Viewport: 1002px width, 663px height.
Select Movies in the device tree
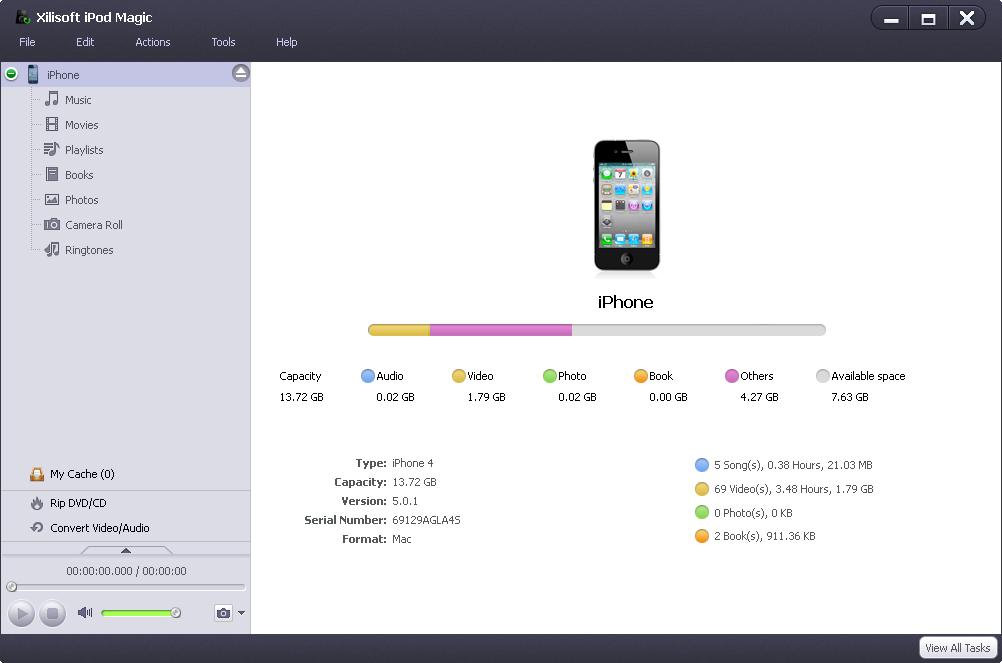pyautogui.click(x=81, y=125)
